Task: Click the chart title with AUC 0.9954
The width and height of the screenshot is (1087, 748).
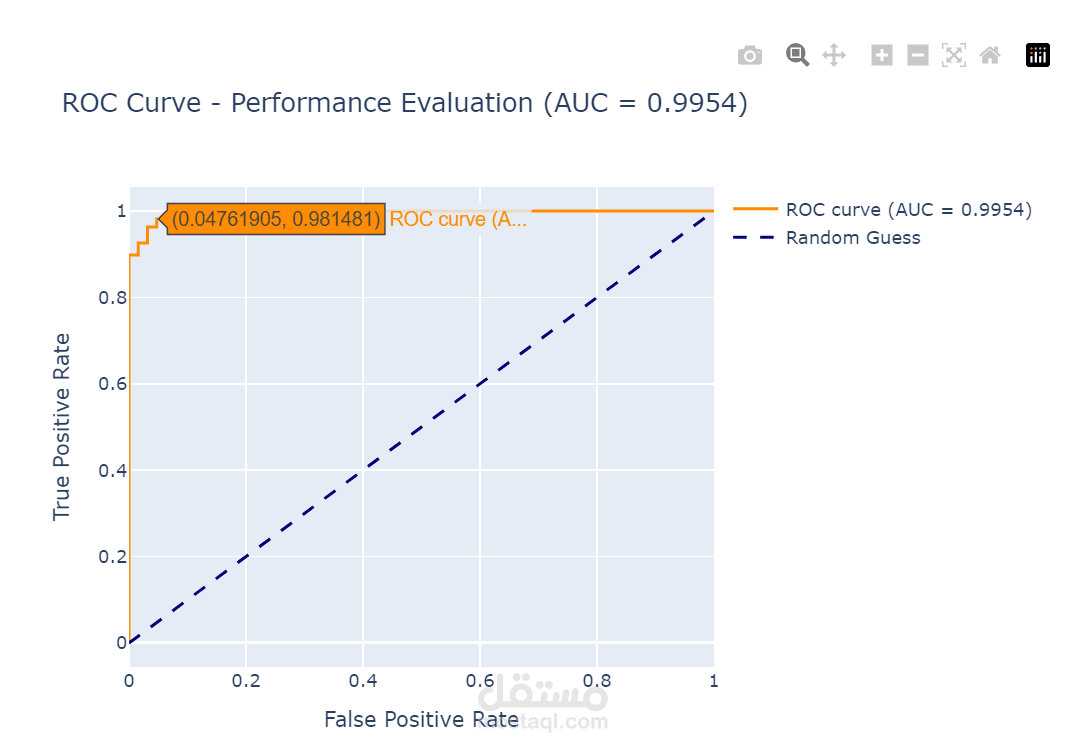Action: tap(405, 103)
